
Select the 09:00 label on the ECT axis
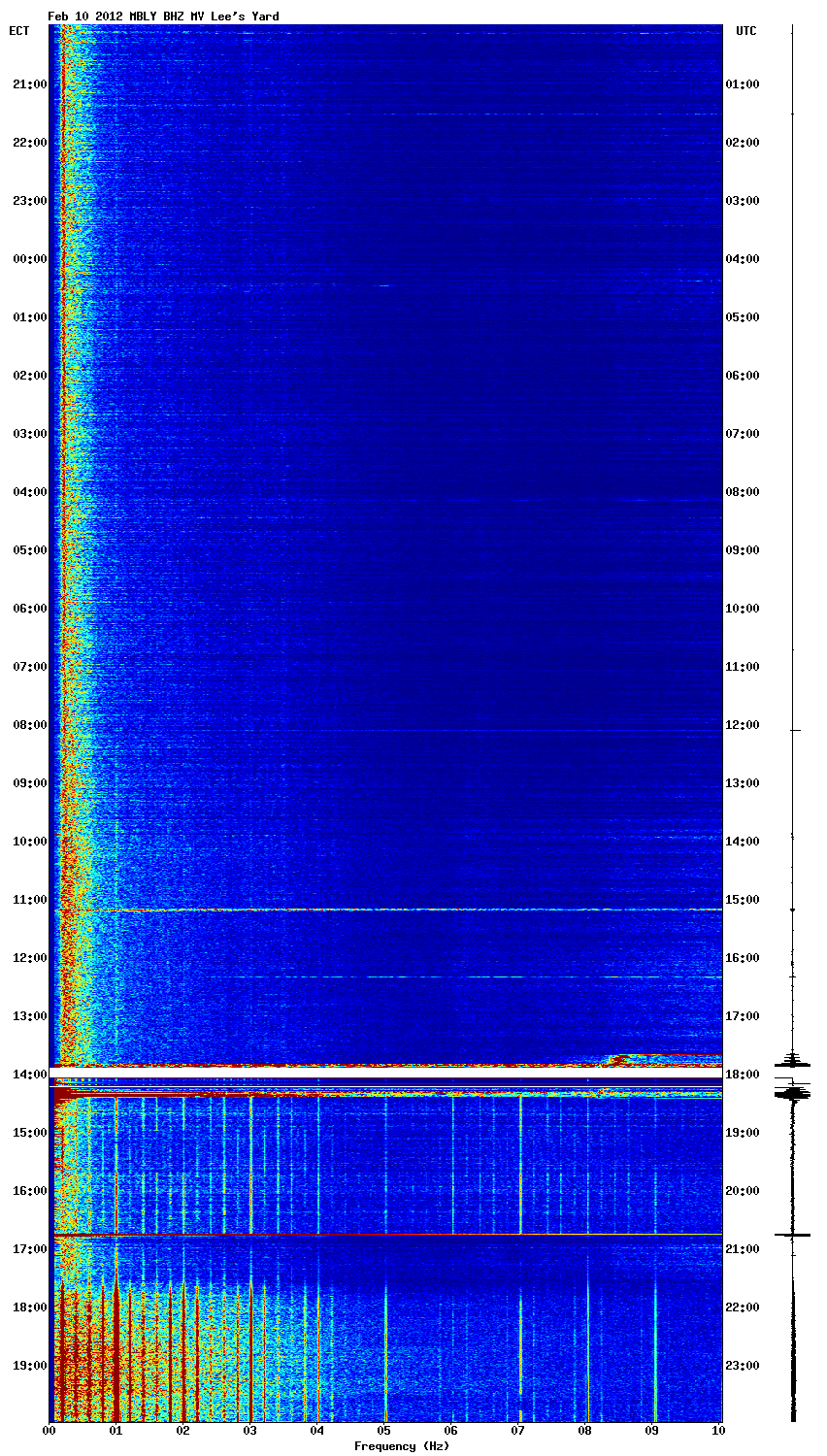(29, 783)
